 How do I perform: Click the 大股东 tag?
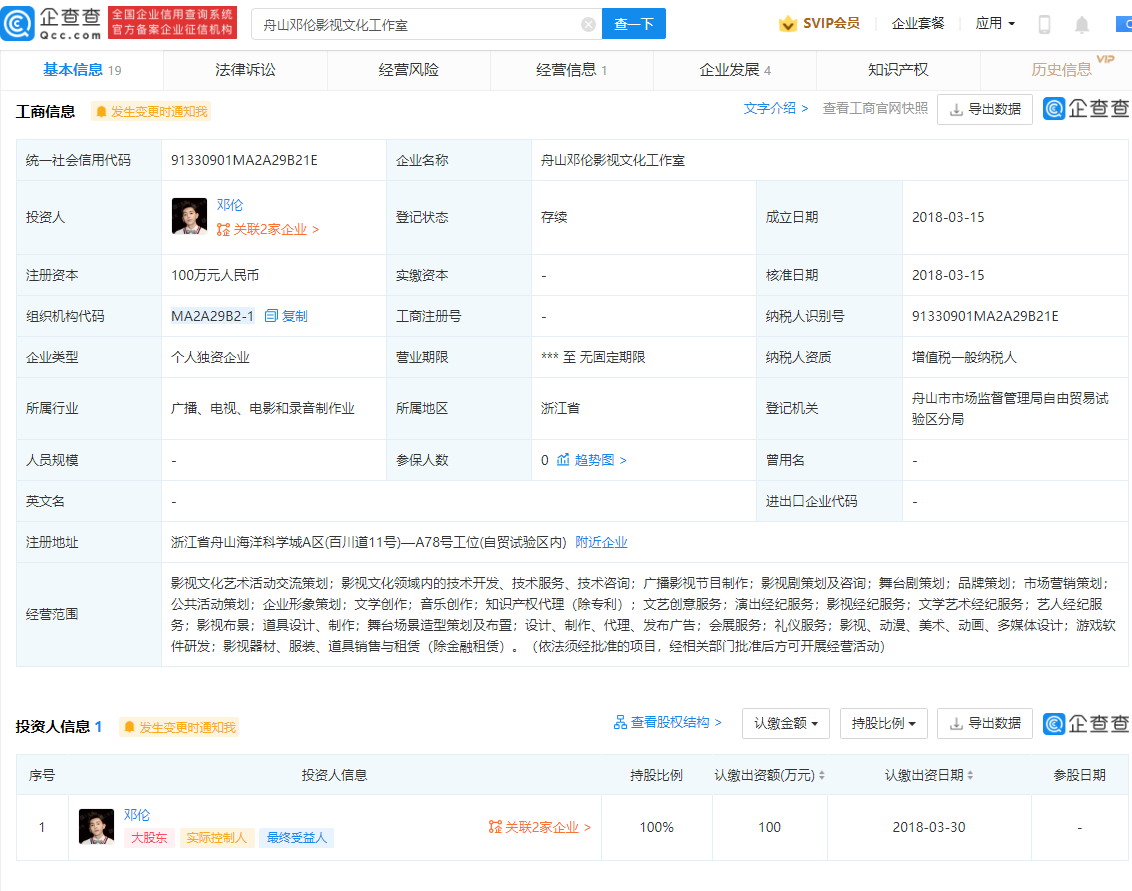click(149, 838)
